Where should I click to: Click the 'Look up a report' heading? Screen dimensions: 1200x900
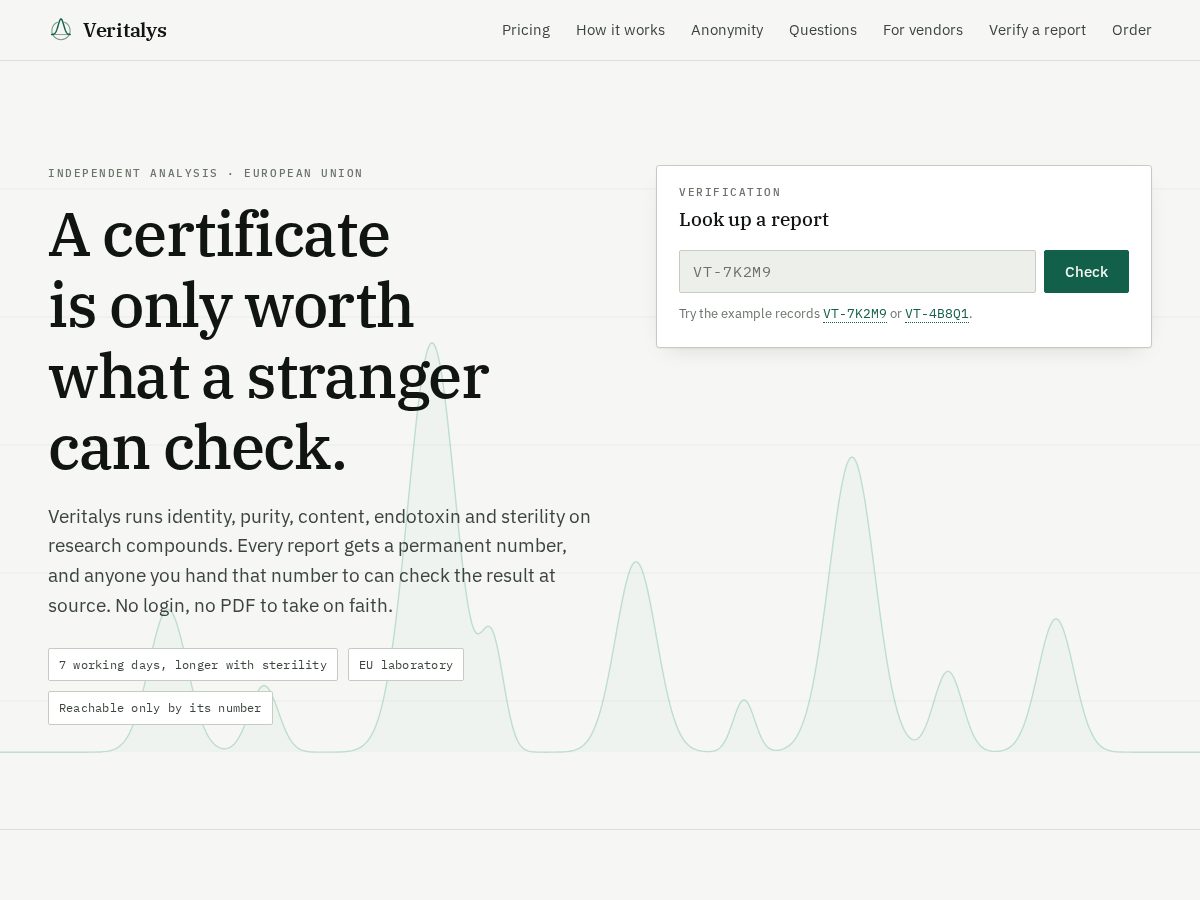(x=754, y=220)
